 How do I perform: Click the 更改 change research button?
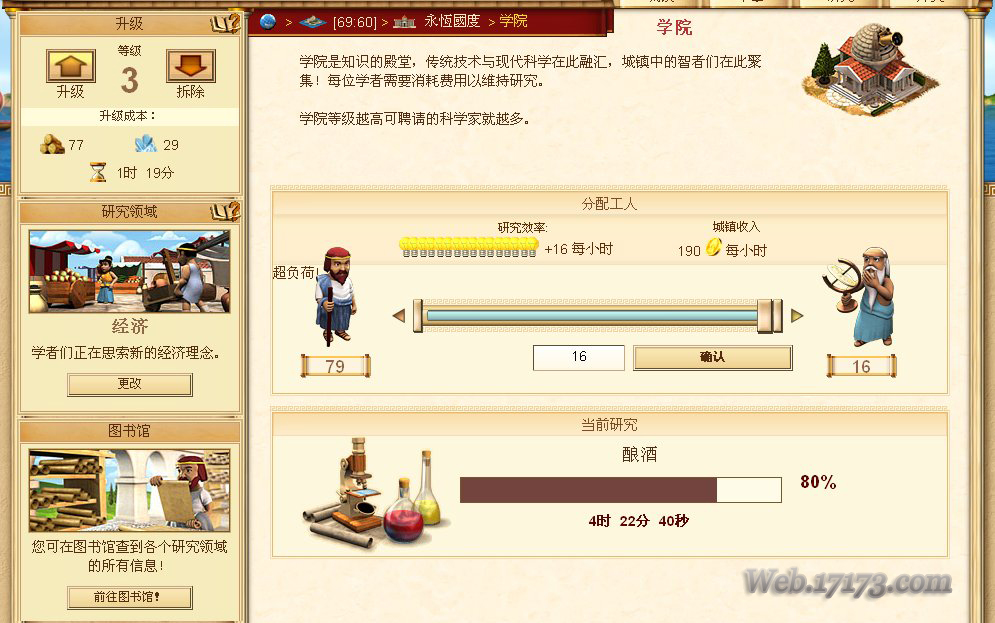coord(129,384)
